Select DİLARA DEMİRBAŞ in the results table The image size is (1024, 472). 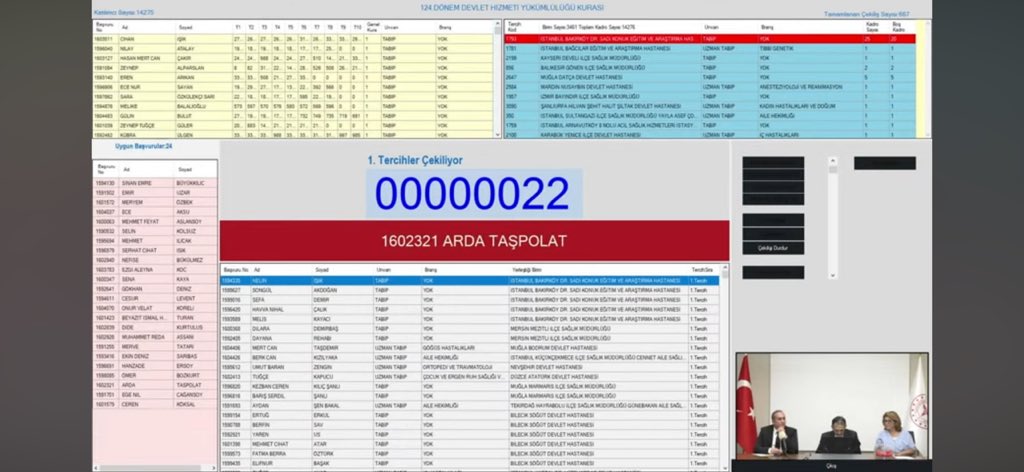point(470,329)
